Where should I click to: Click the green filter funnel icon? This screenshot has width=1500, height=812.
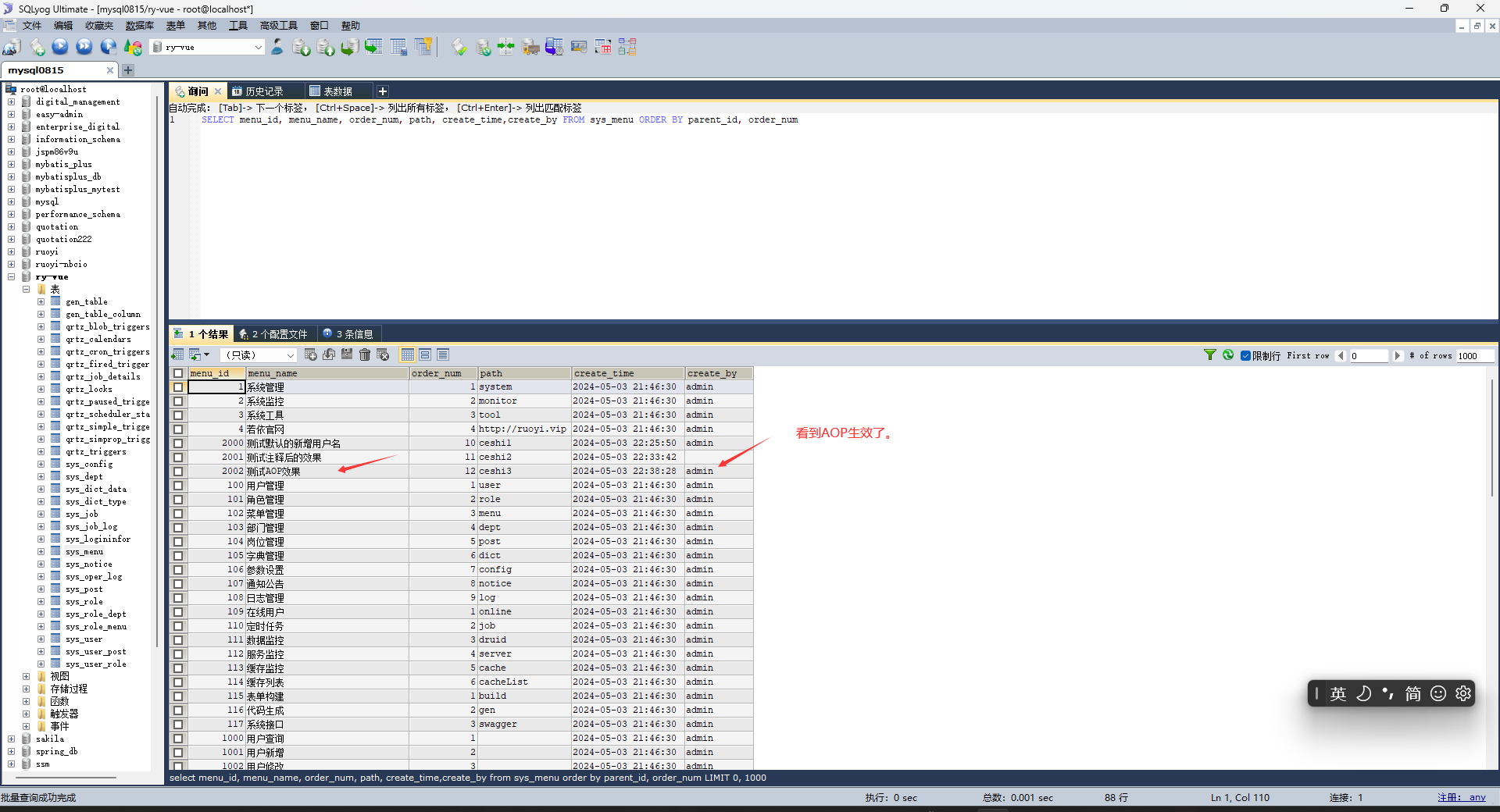[x=1210, y=355]
